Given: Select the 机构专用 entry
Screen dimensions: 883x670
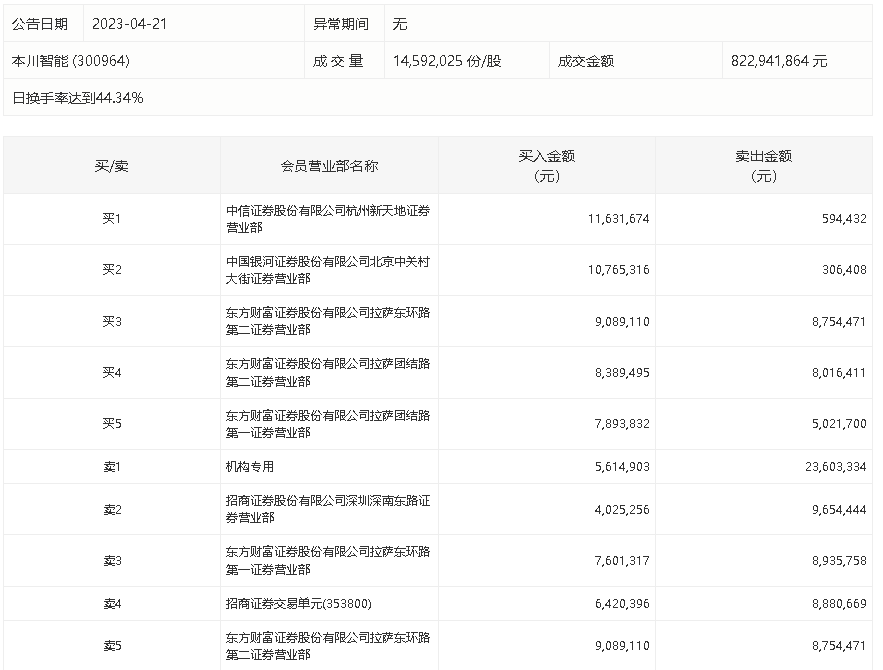Looking at the screenshot, I should pos(250,467).
